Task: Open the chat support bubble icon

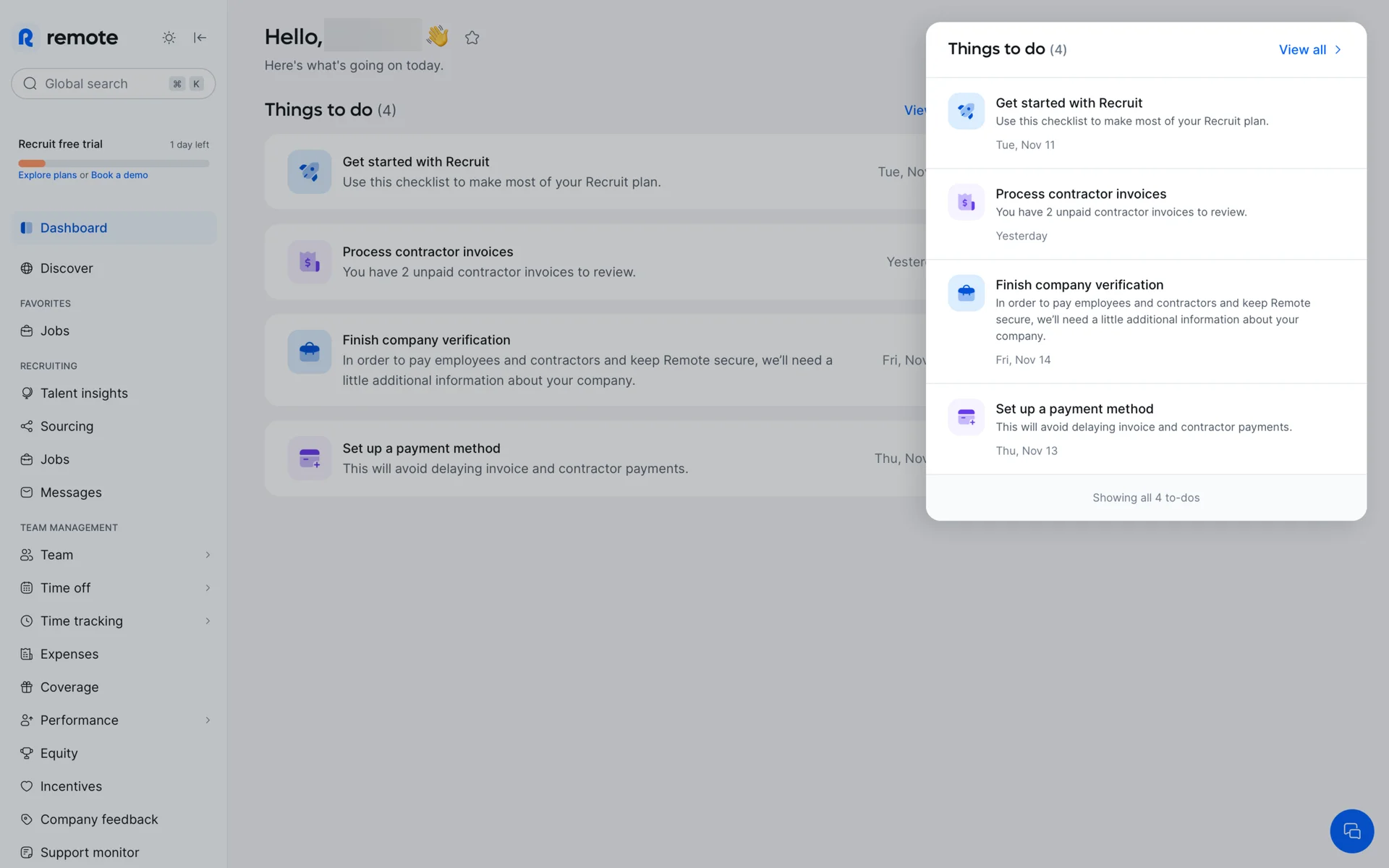Action: 1351,830
